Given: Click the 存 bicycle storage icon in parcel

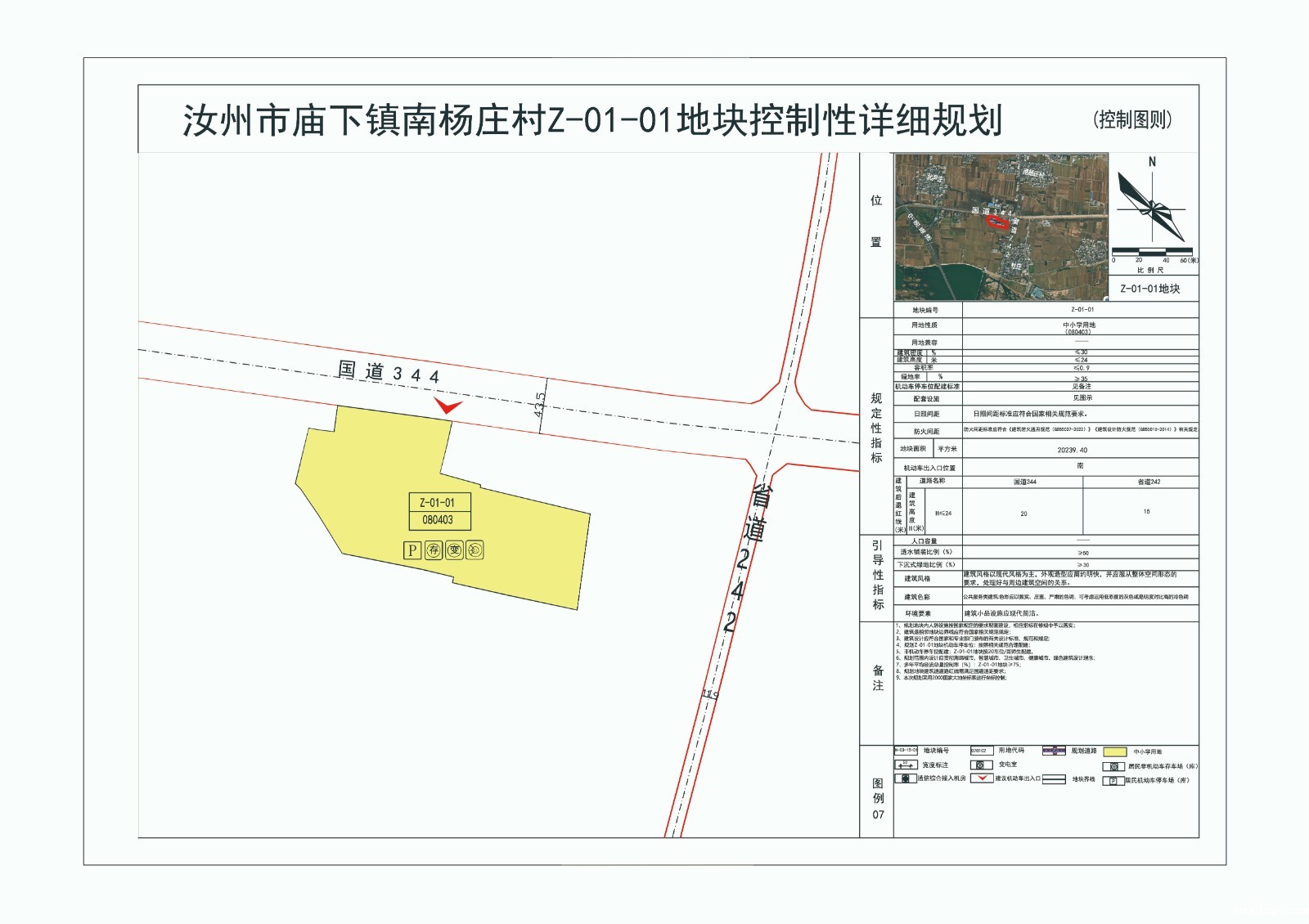Looking at the screenshot, I should 434,550.
